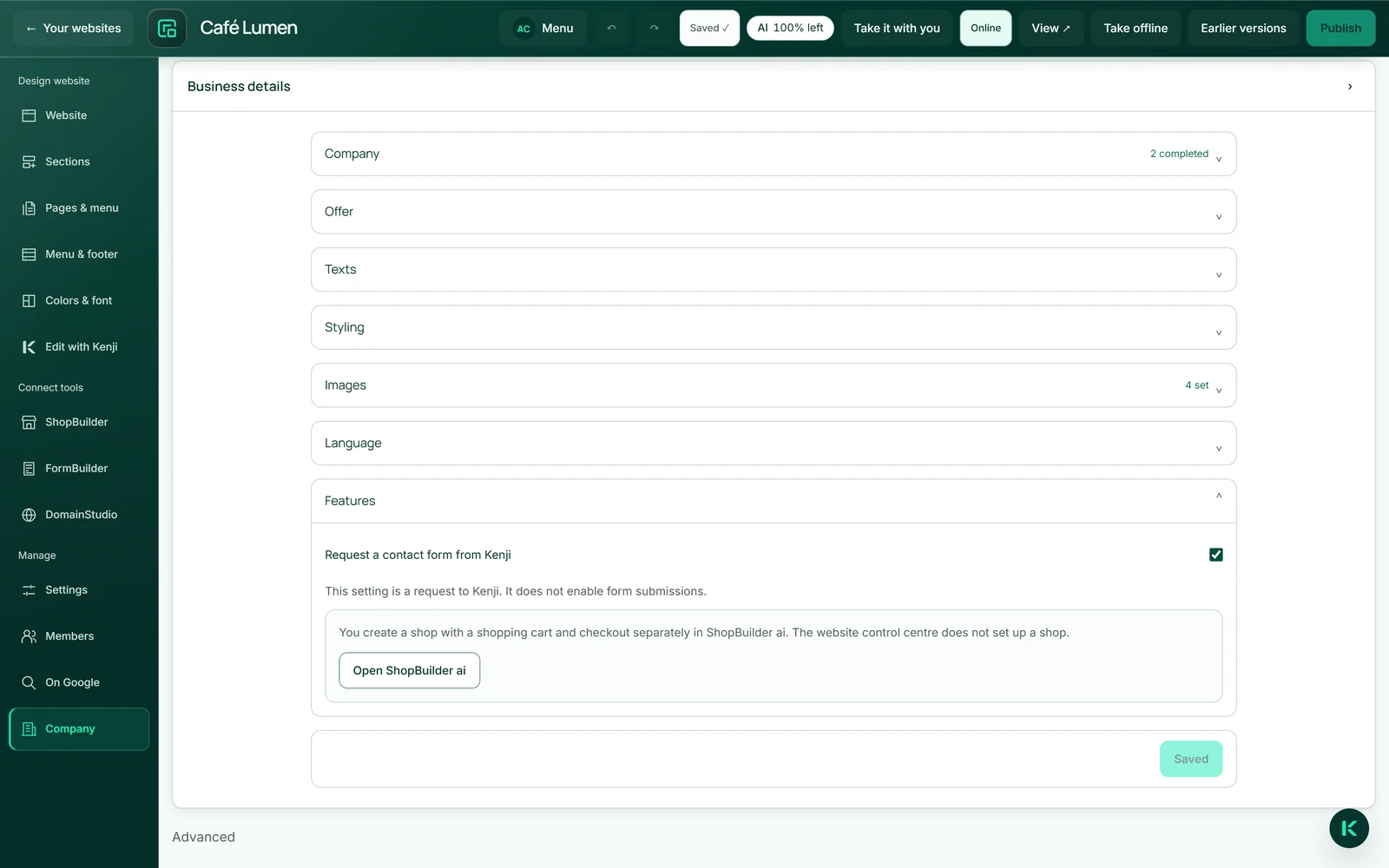This screenshot has width=1389, height=868.
Task: Open DomainStudio globe item in sidebar
Action: click(79, 515)
